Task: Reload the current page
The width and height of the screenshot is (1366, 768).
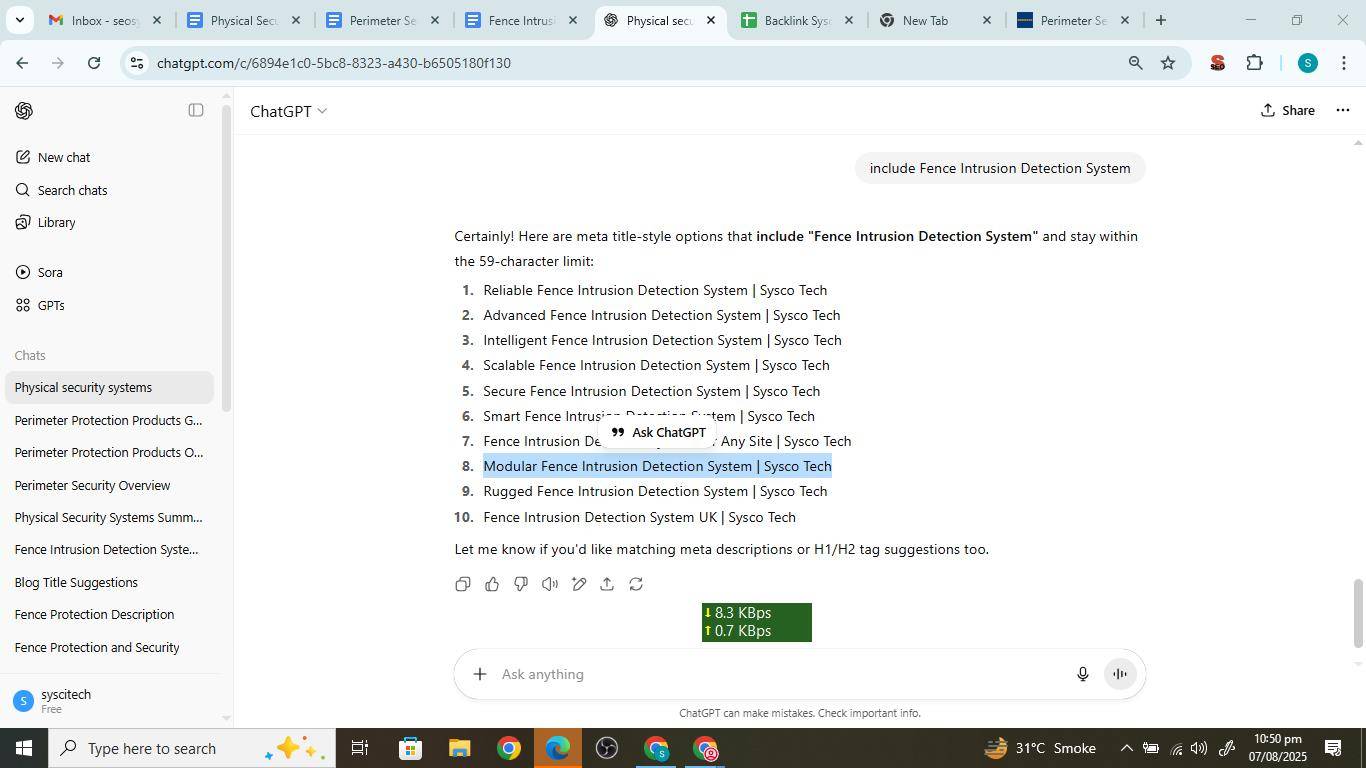Action: click(94, 63)
